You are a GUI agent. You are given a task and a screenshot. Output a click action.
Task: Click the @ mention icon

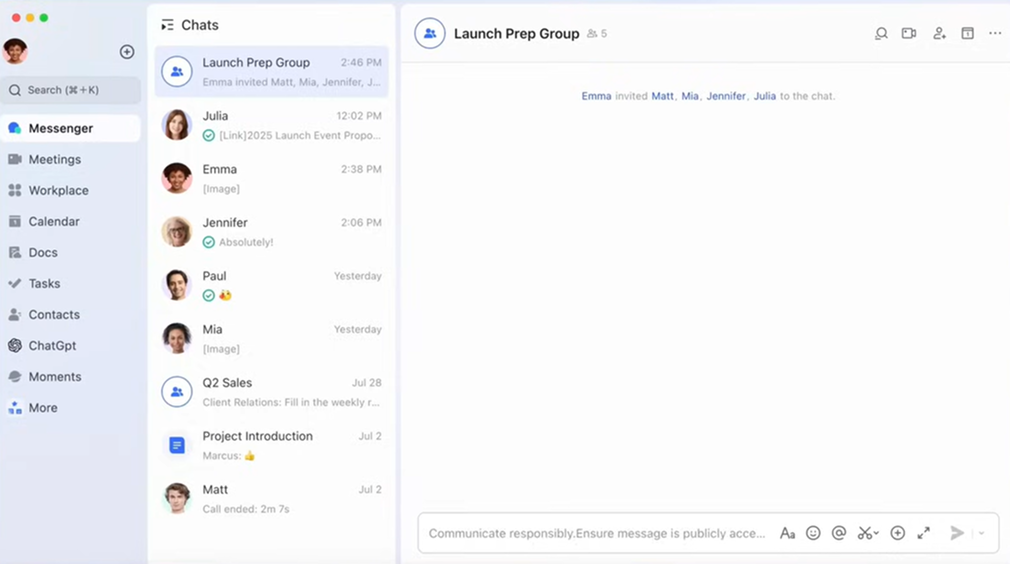(x=839, y=533)
